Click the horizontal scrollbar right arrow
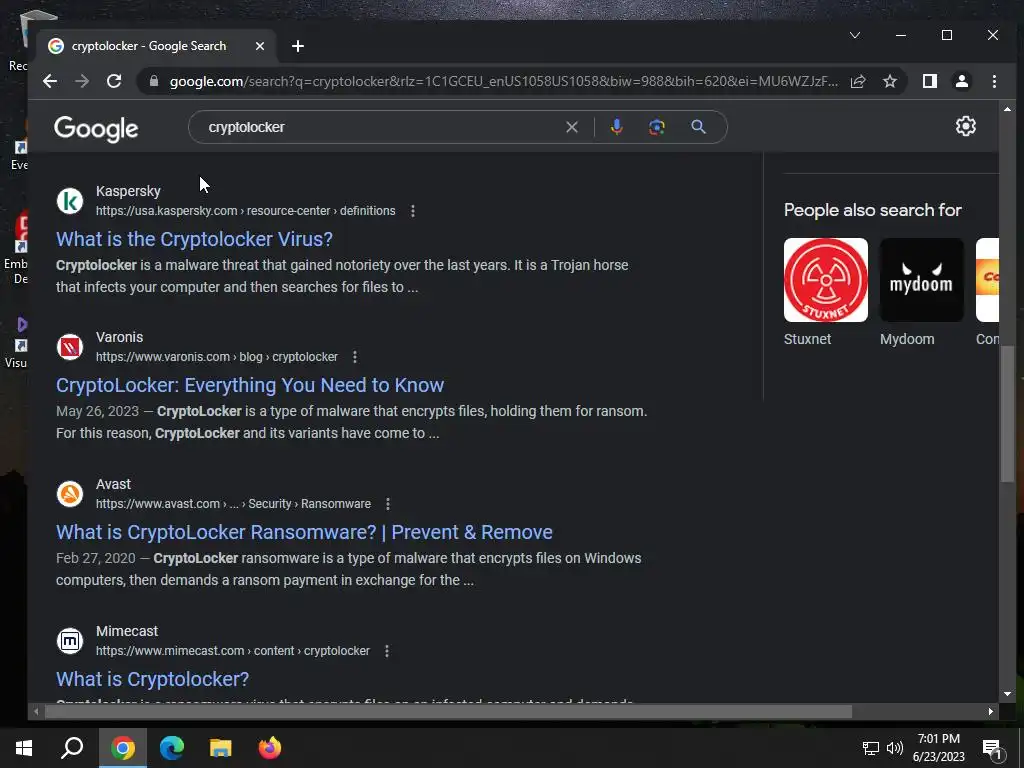1024x768 pixels. 991,711
